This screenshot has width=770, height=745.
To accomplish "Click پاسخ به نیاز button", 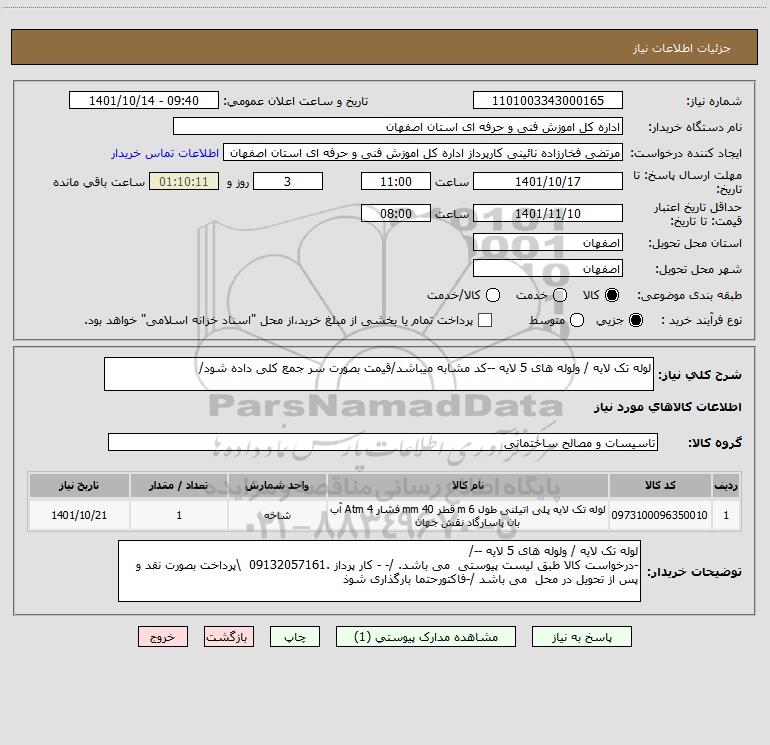I will point(582,637).
